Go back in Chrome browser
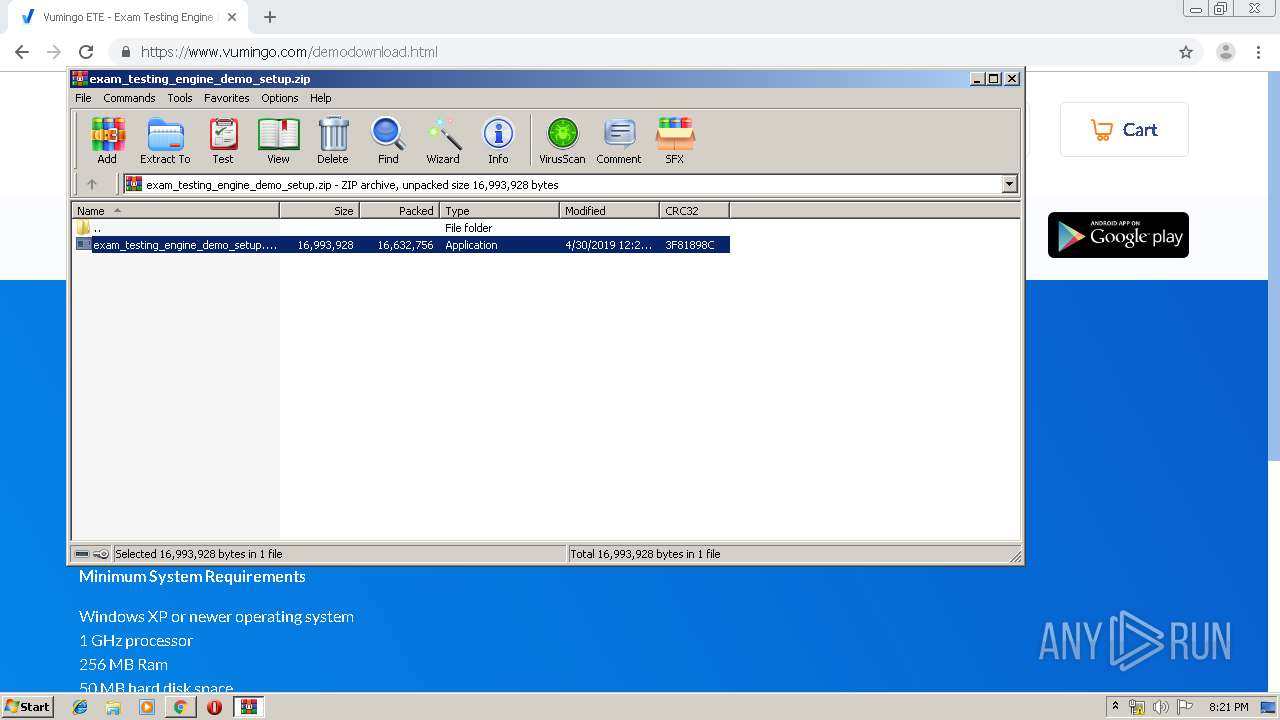The width and height of the screenshot is (1280, 720). coord(22,52)
